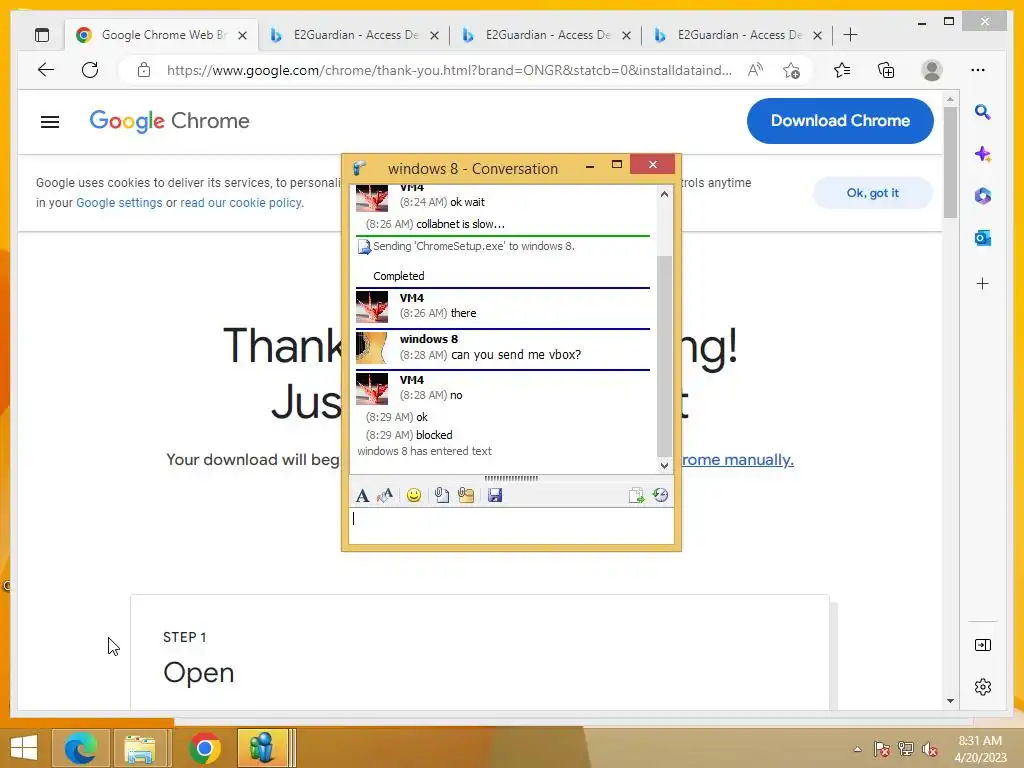Open Edge Settings and more menu
Image resolution: width=1024 pixels, height=768 pixels.
pos(978,70)
